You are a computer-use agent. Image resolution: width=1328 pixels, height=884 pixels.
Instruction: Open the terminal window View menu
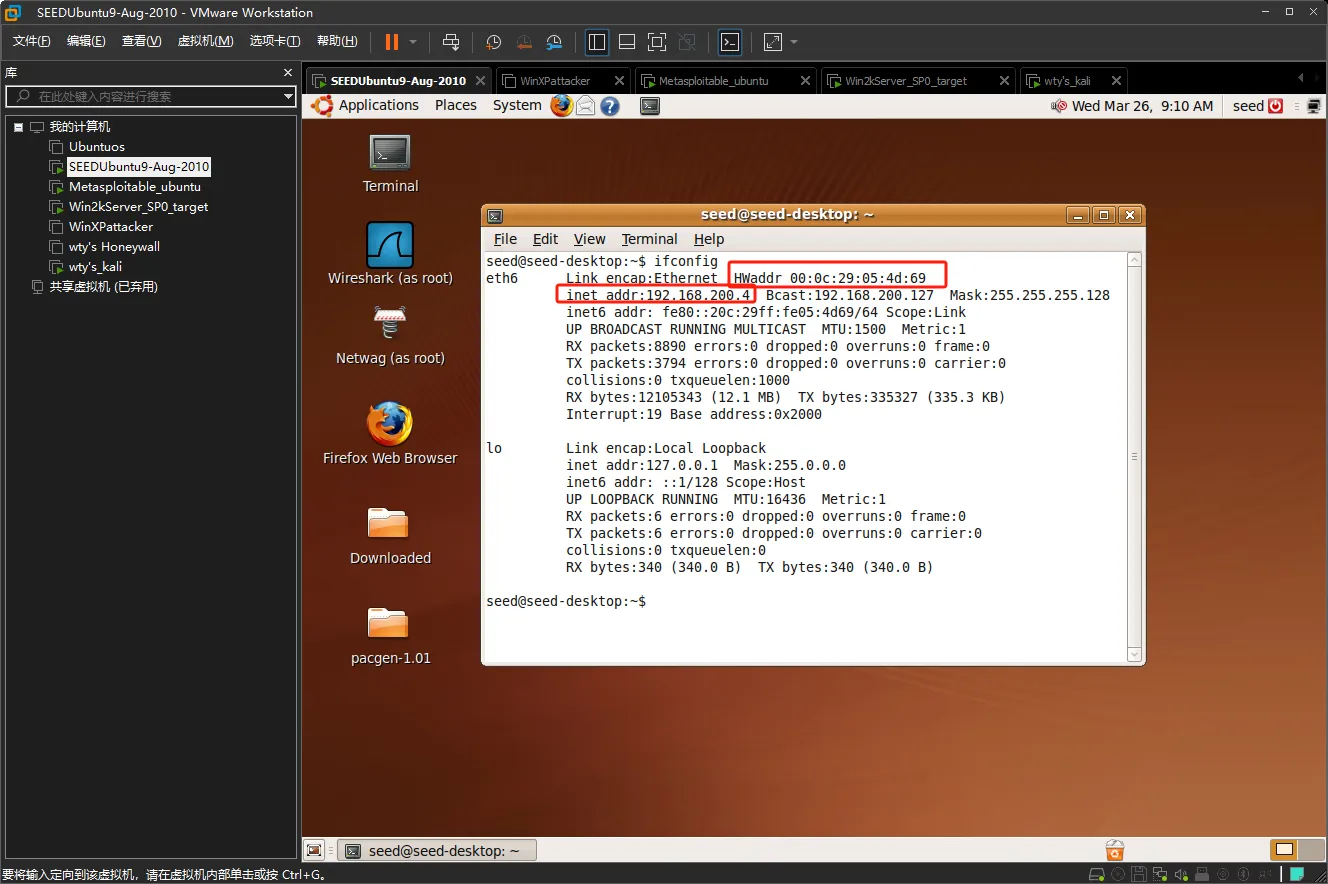pyautogui.click(x=589, y=239)
